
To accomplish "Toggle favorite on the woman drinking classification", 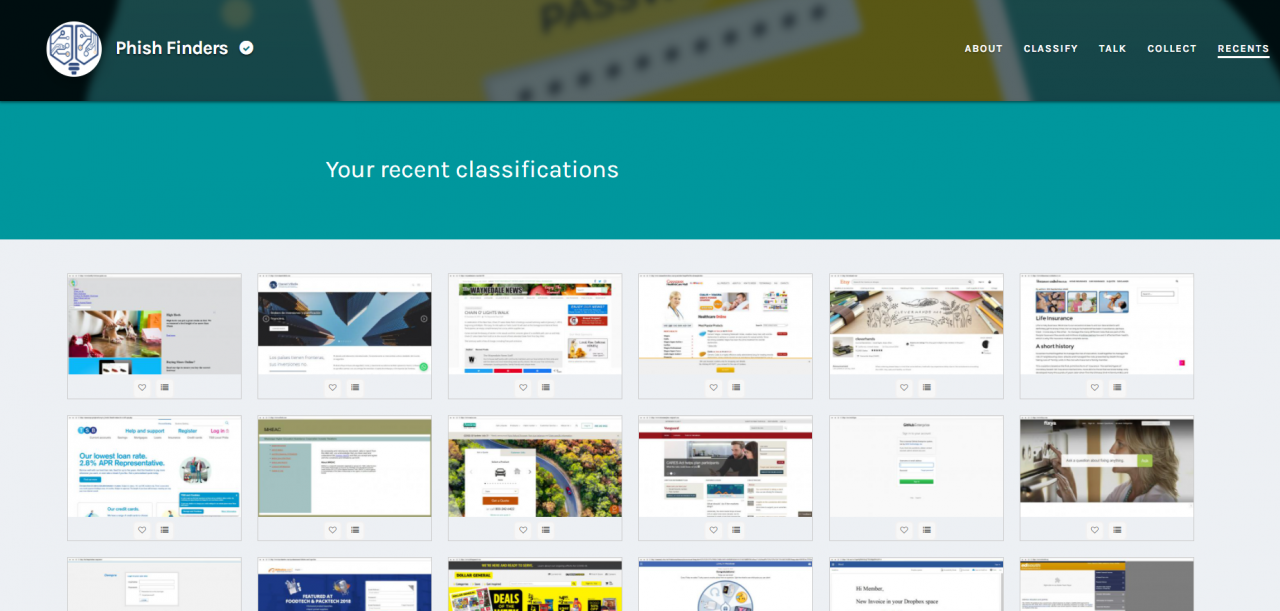I will 1094,530.
